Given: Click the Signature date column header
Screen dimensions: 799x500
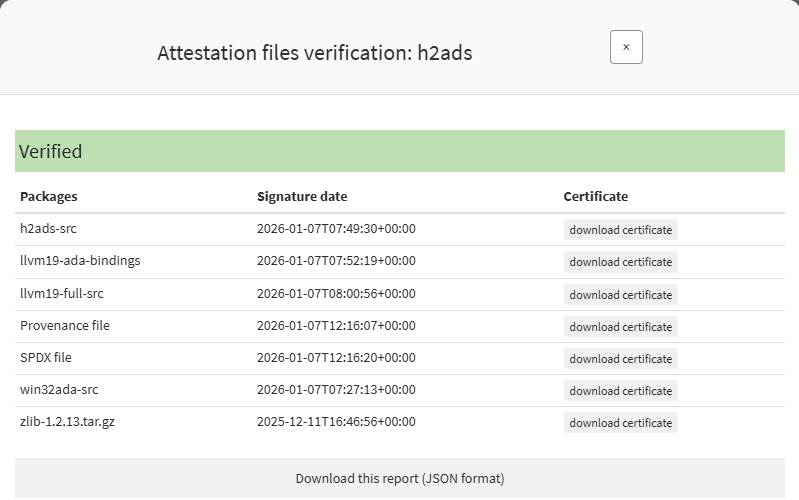Looking at the screenshot, I should point(302,197).
